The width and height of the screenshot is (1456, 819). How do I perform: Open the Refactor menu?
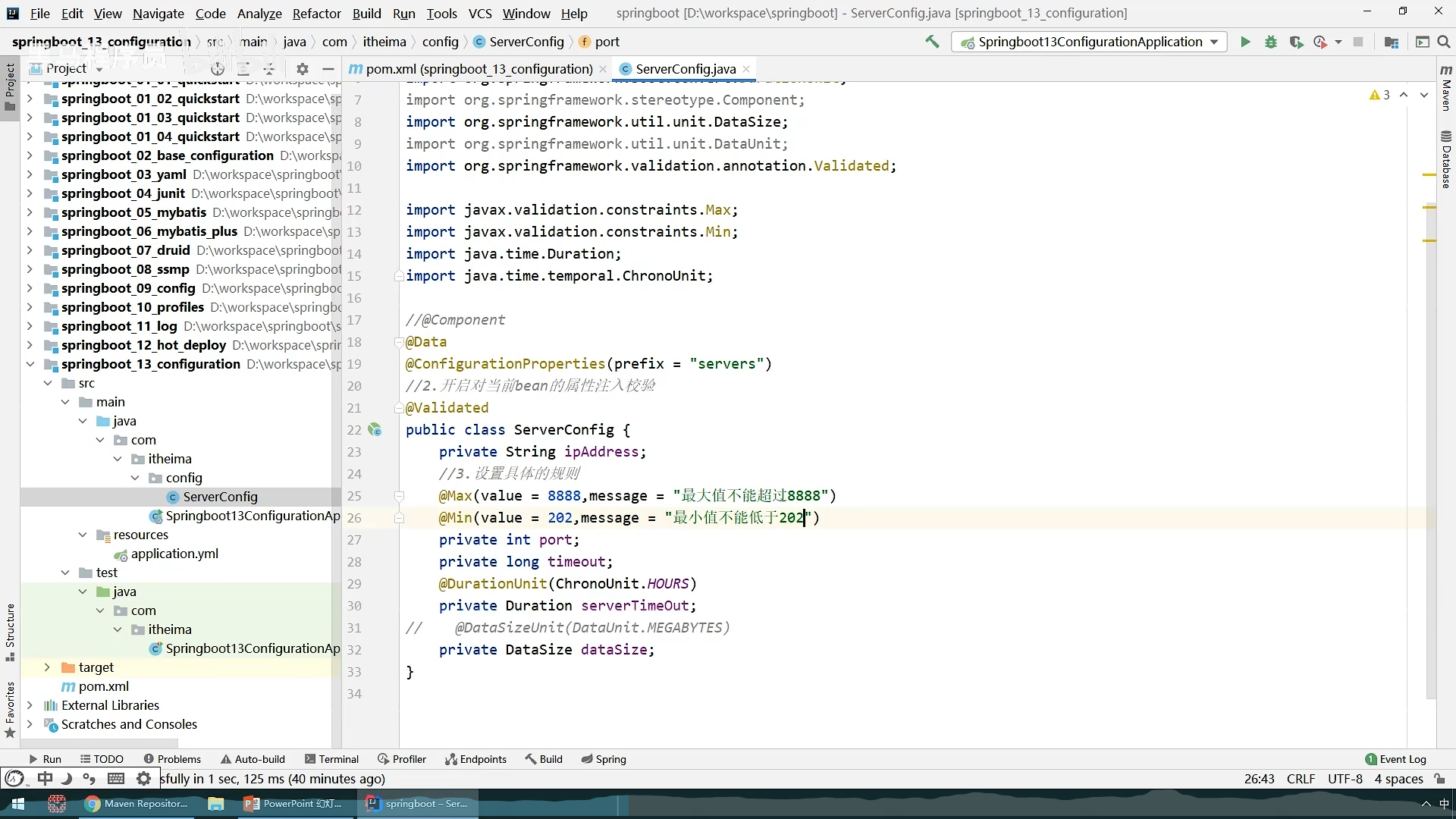[x=316, y=14]
